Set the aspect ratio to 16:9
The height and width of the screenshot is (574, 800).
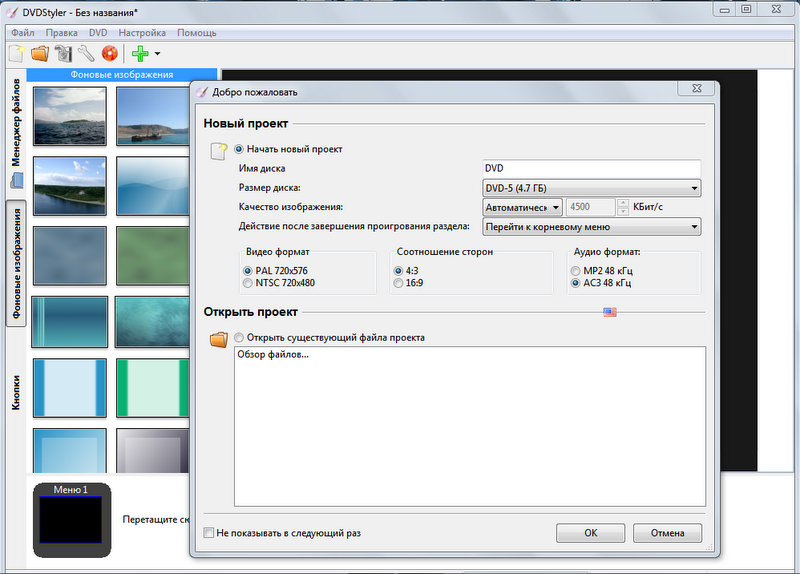(x=398, y=283)
